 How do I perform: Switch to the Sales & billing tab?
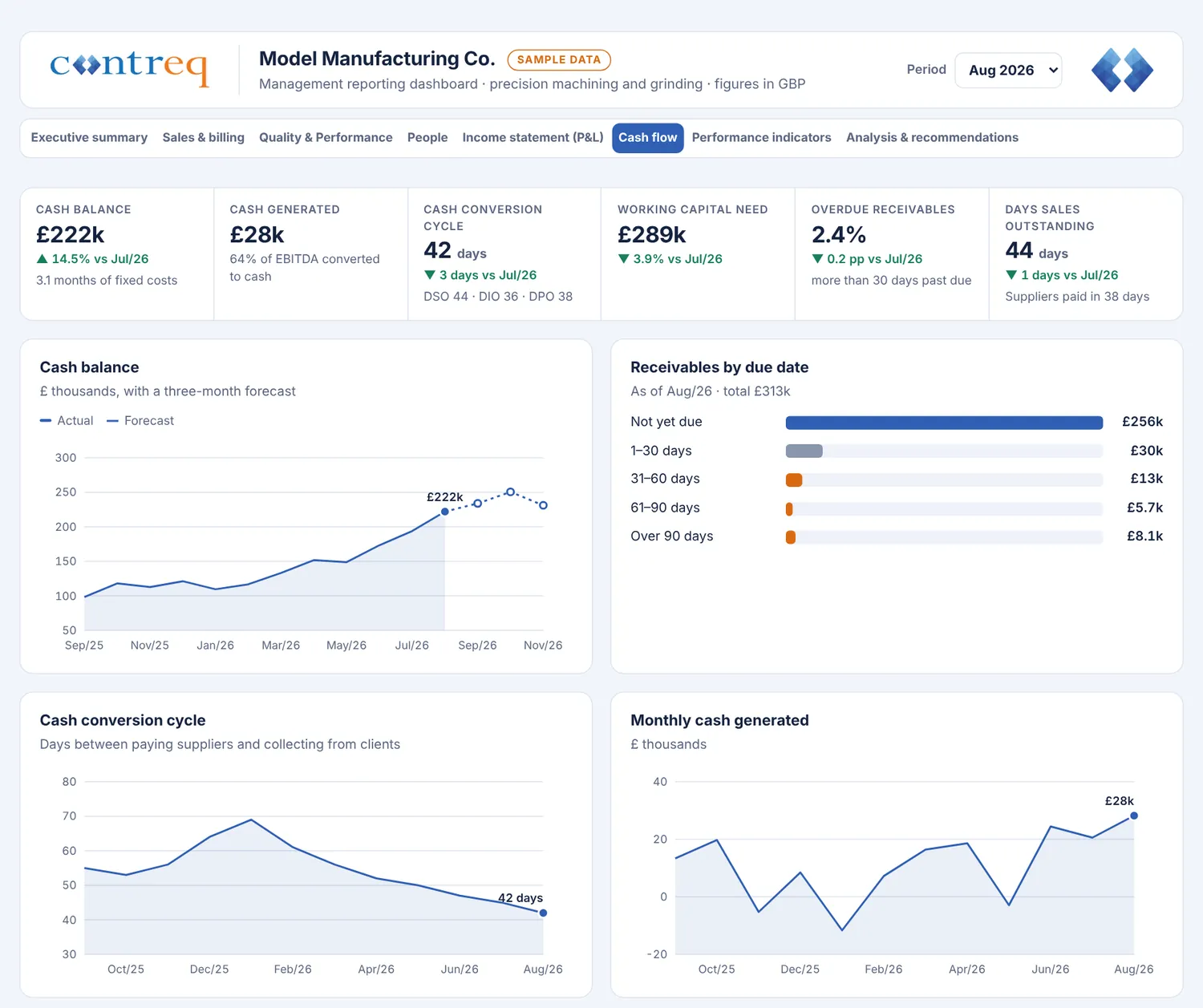[x=204, y=138]
